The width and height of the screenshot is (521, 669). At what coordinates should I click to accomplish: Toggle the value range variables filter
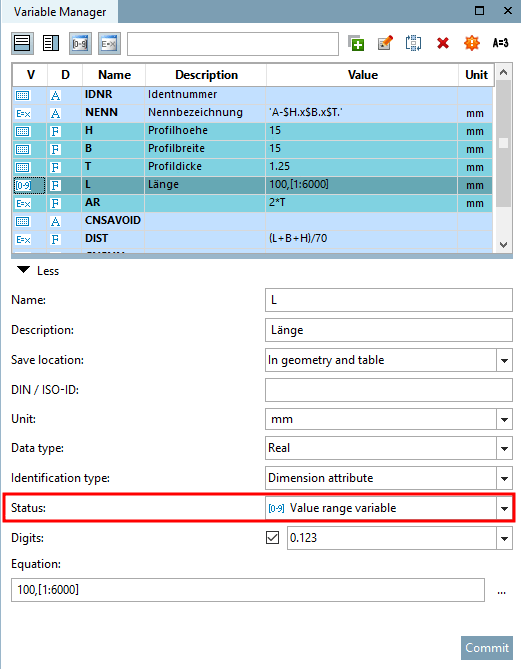tap(80, 44)
